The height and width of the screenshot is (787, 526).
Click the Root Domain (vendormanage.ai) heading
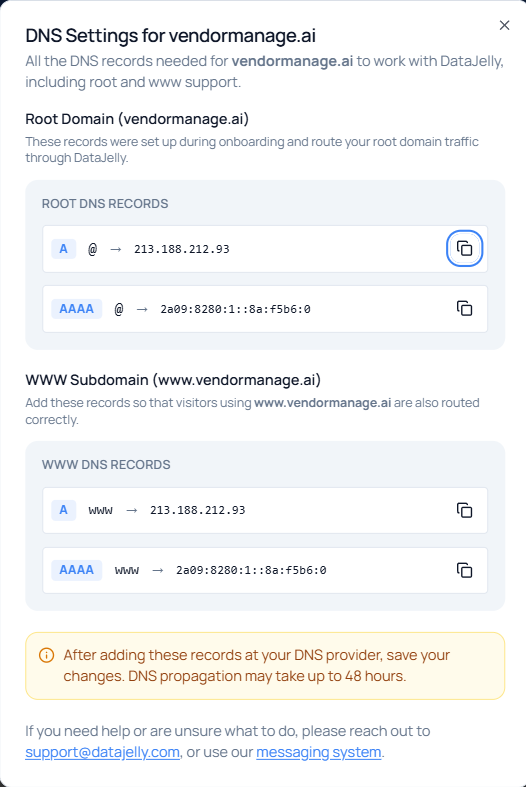tap(137, 119)
